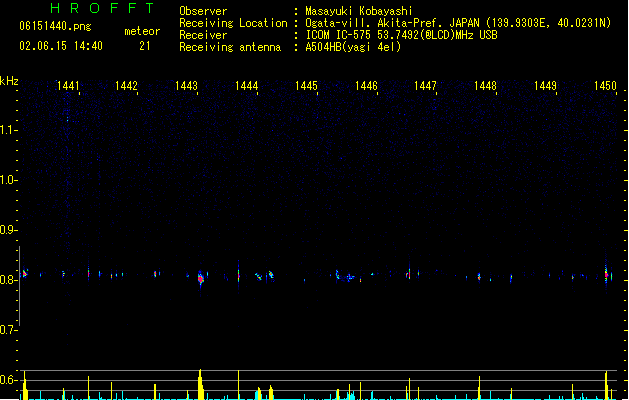Click time marker 1450
The height and width of the screenshot is (400, 629).
click(x=605, y=86)
